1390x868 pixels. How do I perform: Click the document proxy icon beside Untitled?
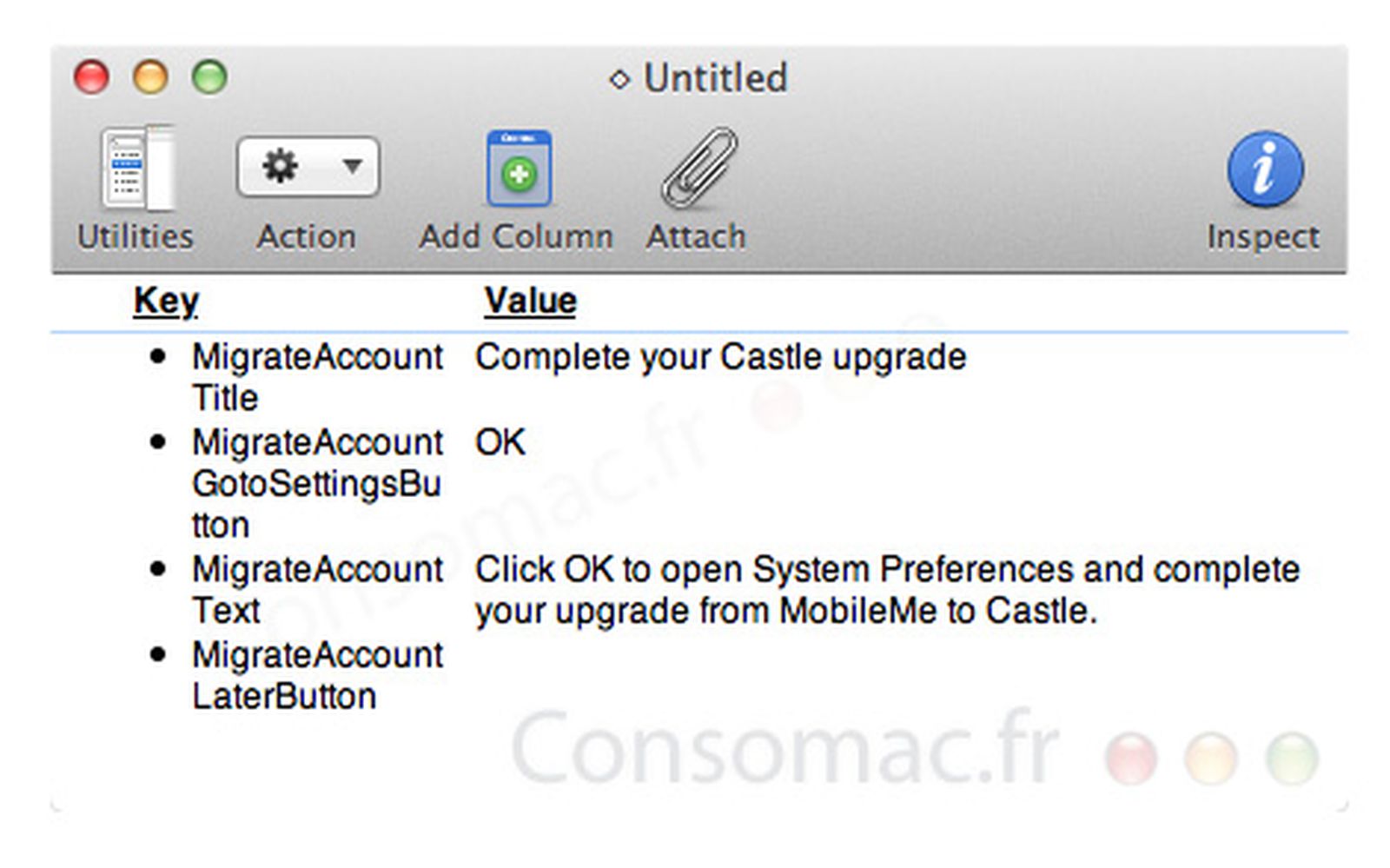tap(619, 79)
